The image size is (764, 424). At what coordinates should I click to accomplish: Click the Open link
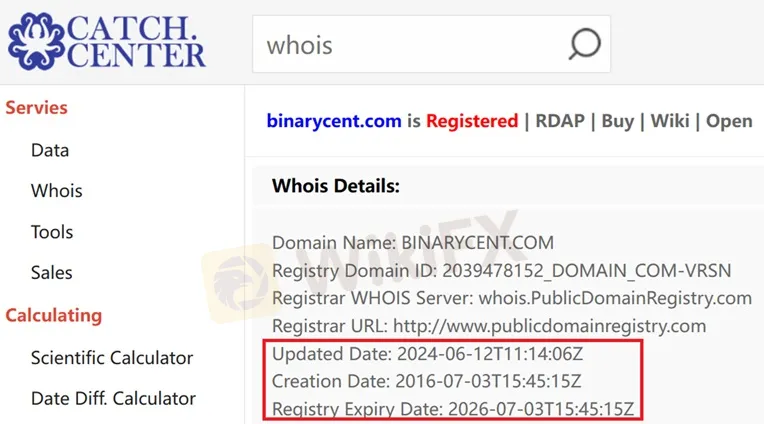pyautogui.click(x=729, y=121)
